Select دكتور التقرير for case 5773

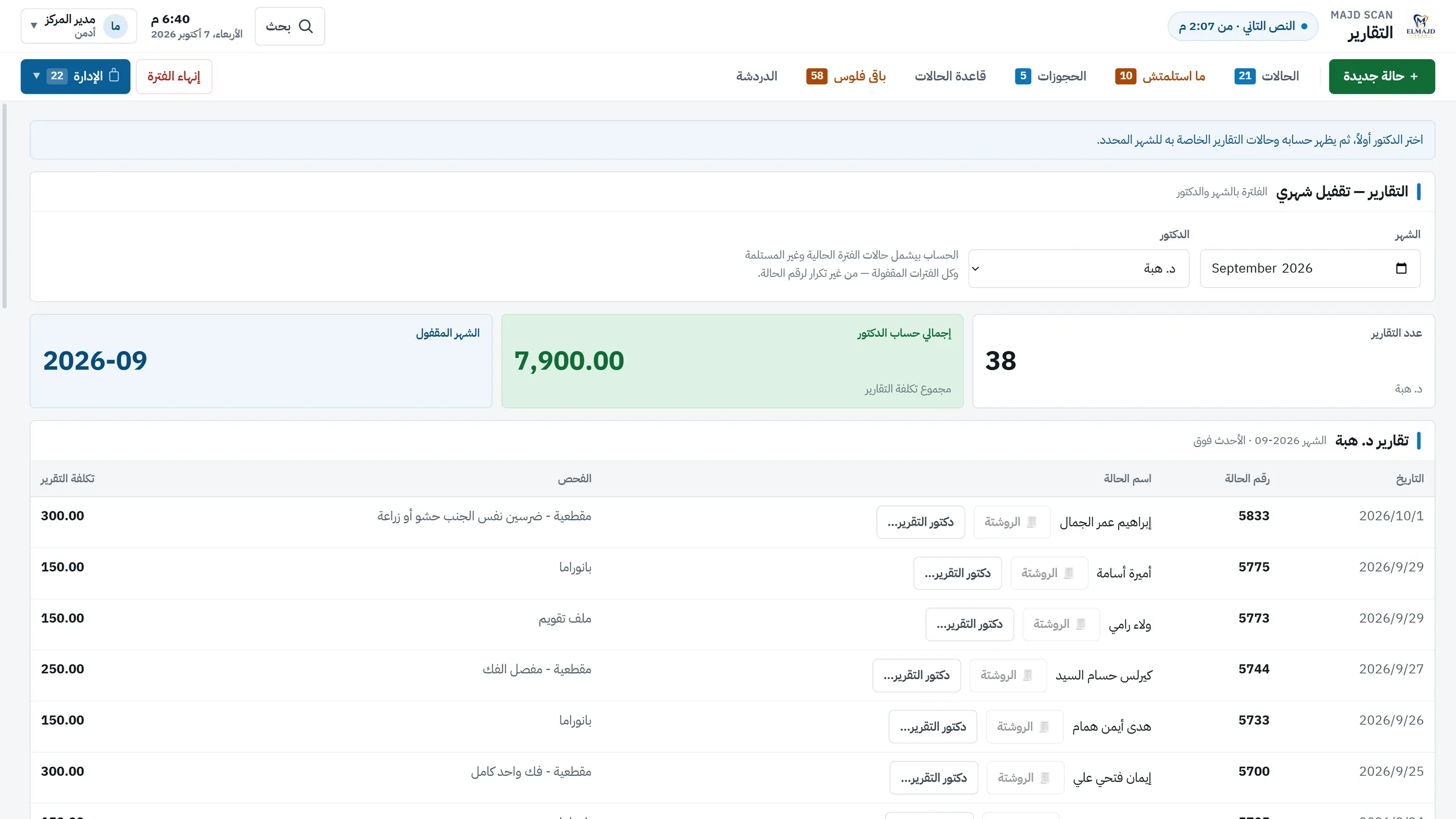(970, 624)
